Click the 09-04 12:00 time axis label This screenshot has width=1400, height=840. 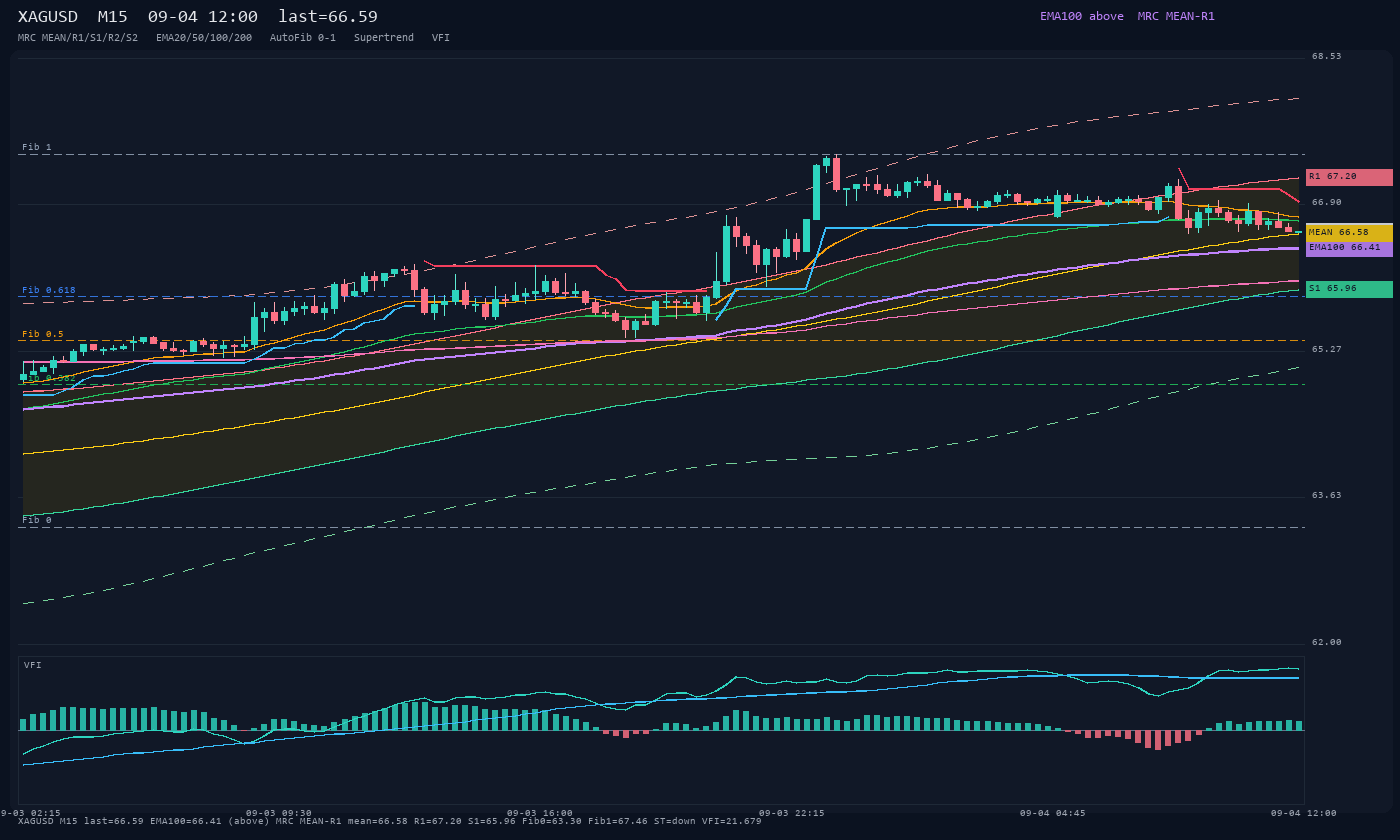(1304, 814)
